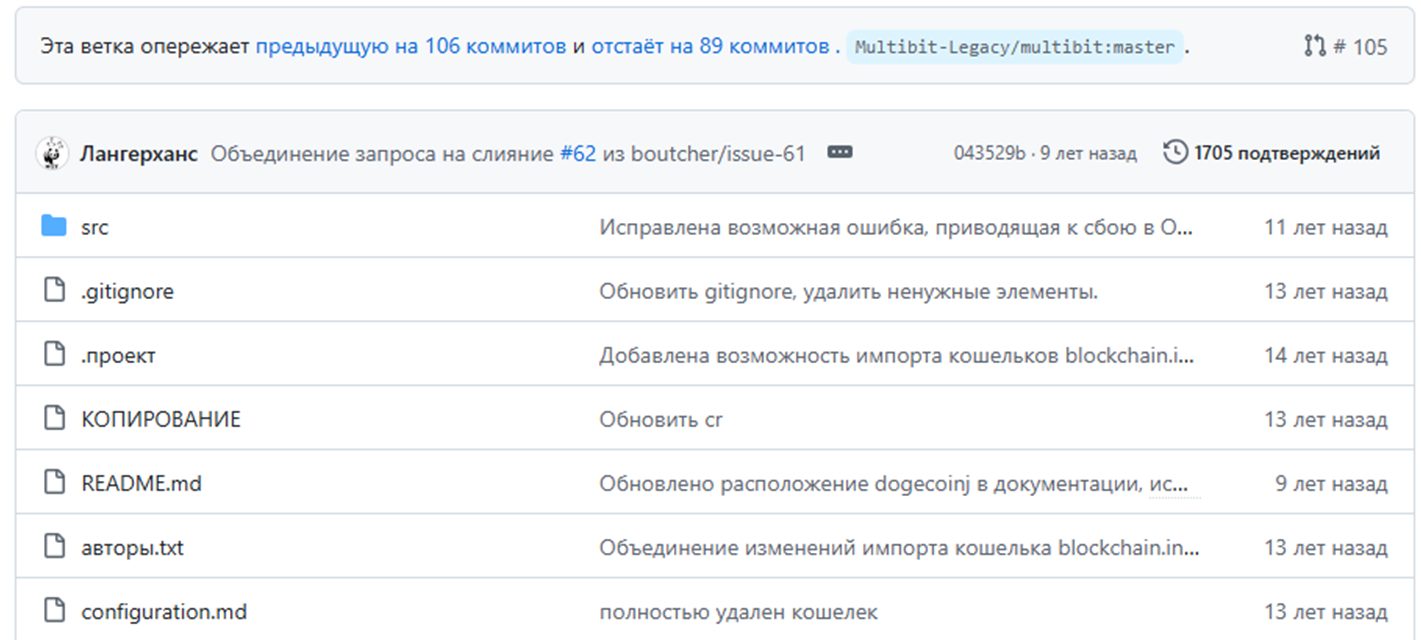
Task: Click the README.md file icon
Action: coord(54,483)
